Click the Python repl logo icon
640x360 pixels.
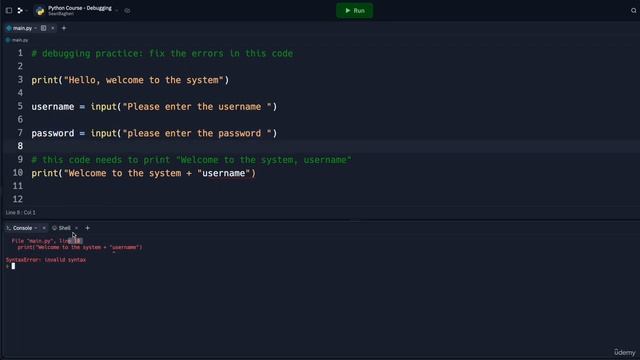tap(40, 11)
